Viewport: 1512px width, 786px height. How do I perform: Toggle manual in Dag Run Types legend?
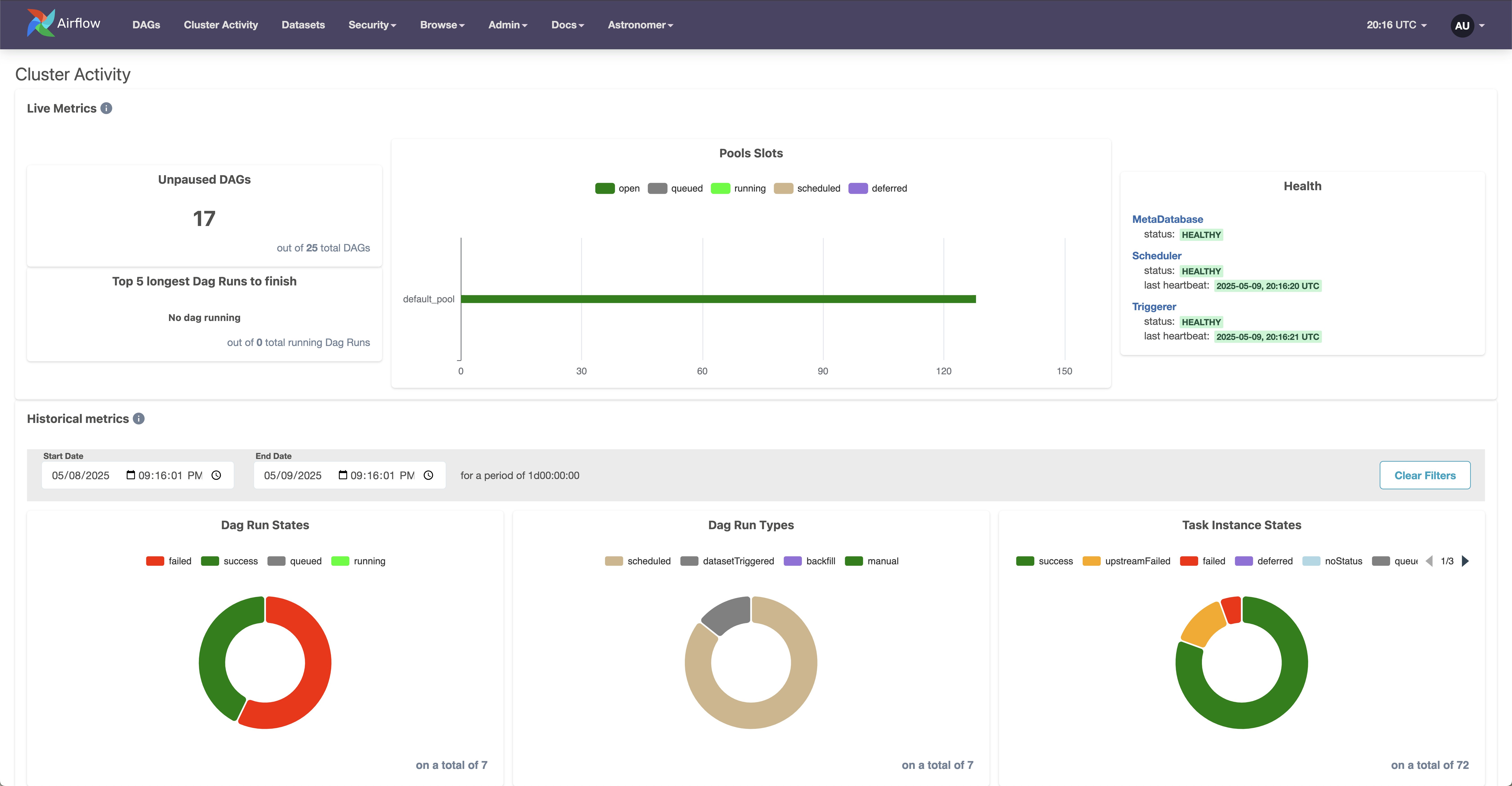(x=872, y=561)
